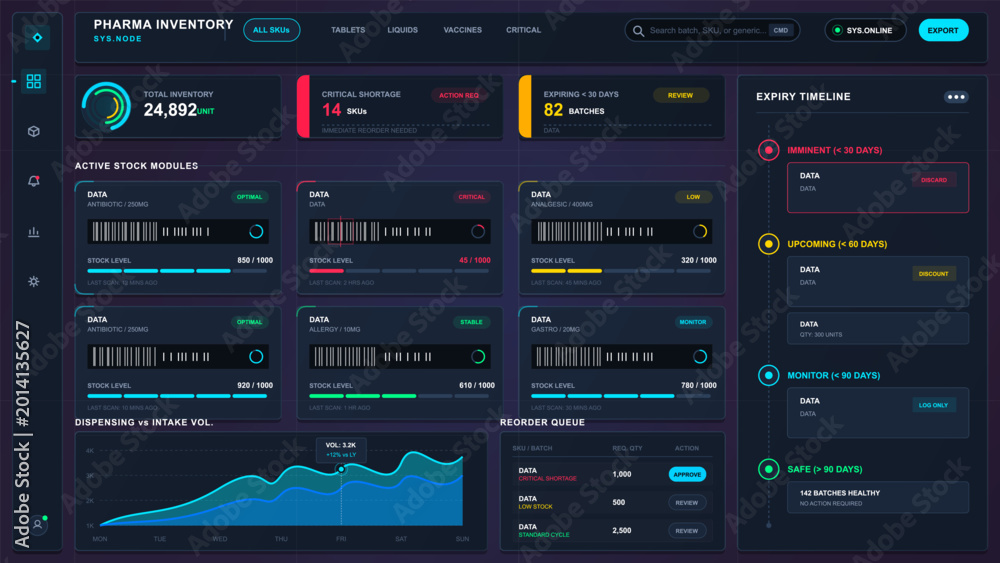This screenshot has width=1000, height=563.
Task: Select the Safe (> 90 days) timeline marker
Action: coord(768,469)
